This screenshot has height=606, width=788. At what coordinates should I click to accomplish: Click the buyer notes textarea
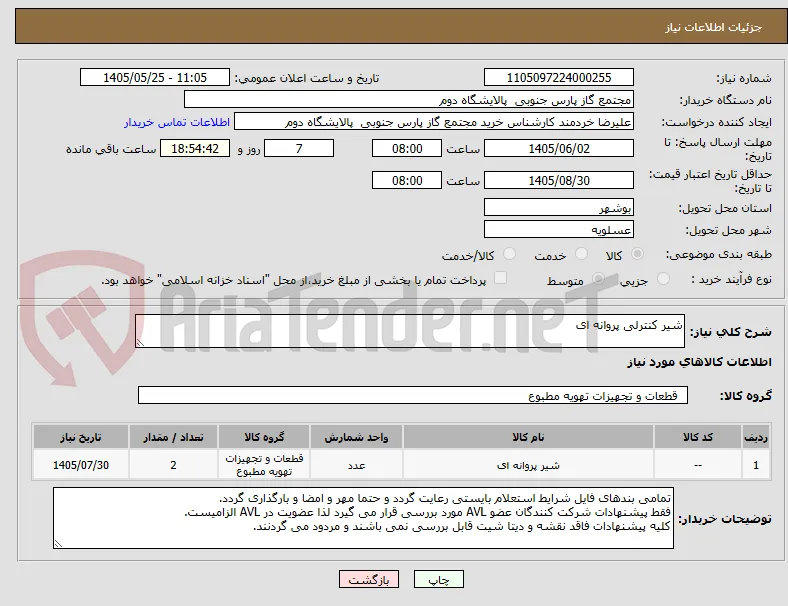pyautogui.click(x=363, y=518)
